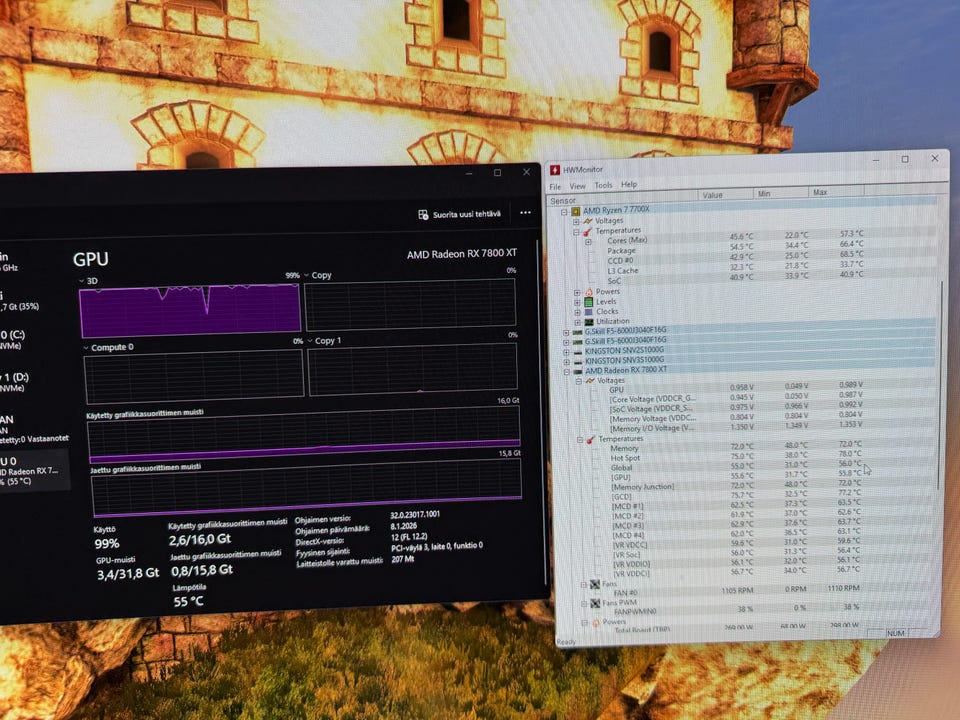Click the Voltages icon under AMD Radeon
Screen dimensions: 960x720
coord(590,381)
